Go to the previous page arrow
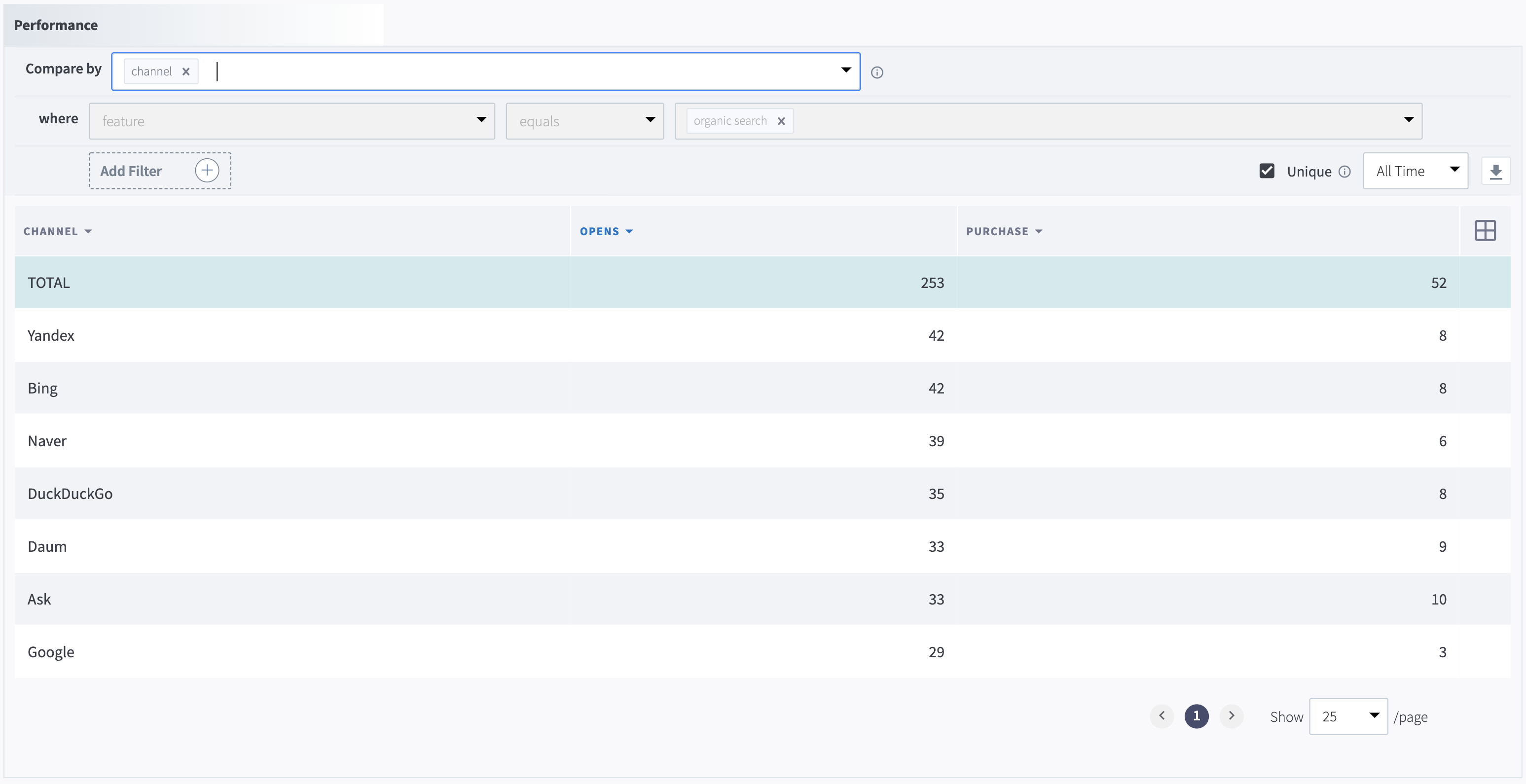Viewport: 1526px width, 784px height. (1162, 716)
